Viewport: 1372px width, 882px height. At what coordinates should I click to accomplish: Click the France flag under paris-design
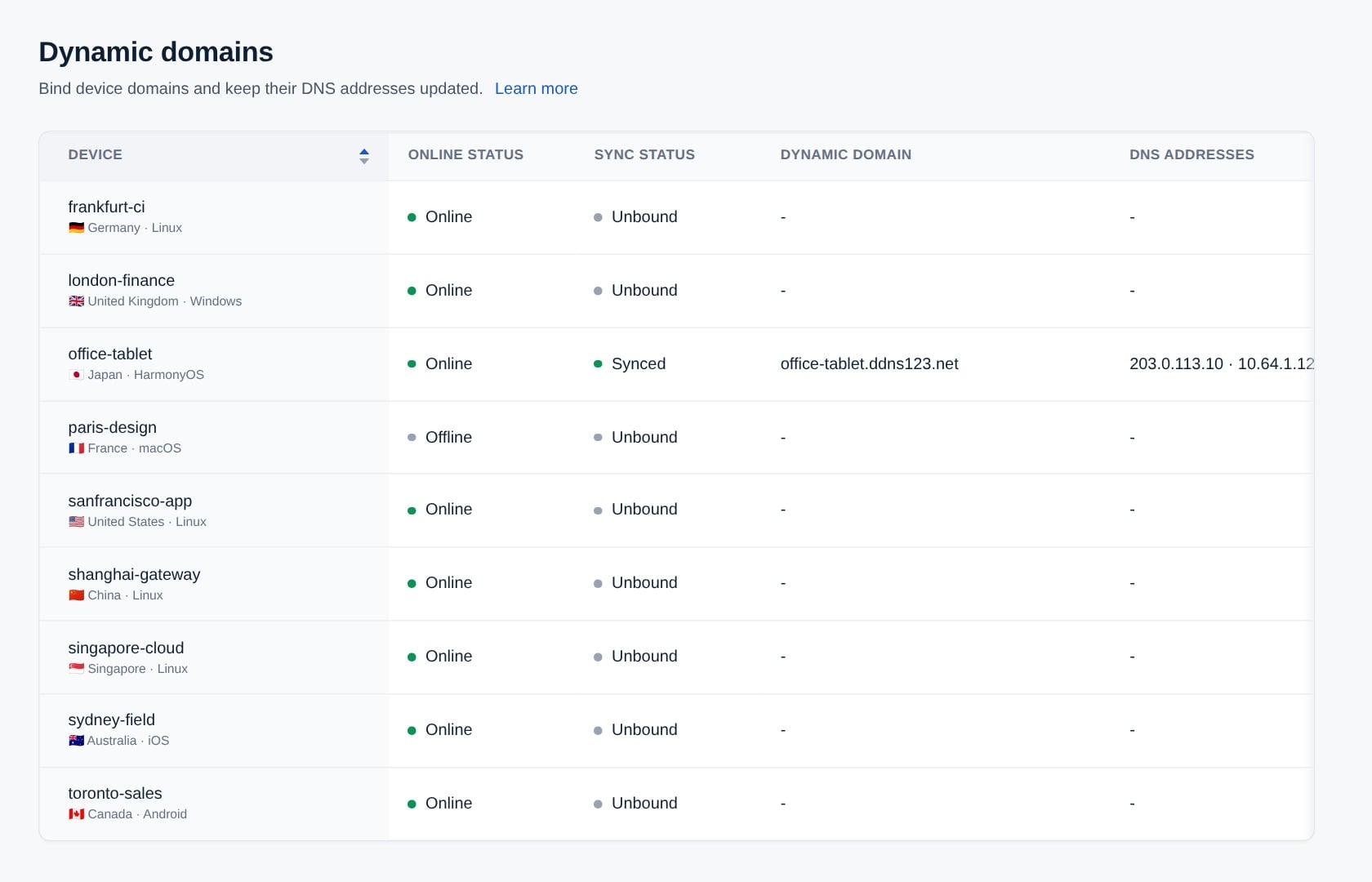(76, 448)
